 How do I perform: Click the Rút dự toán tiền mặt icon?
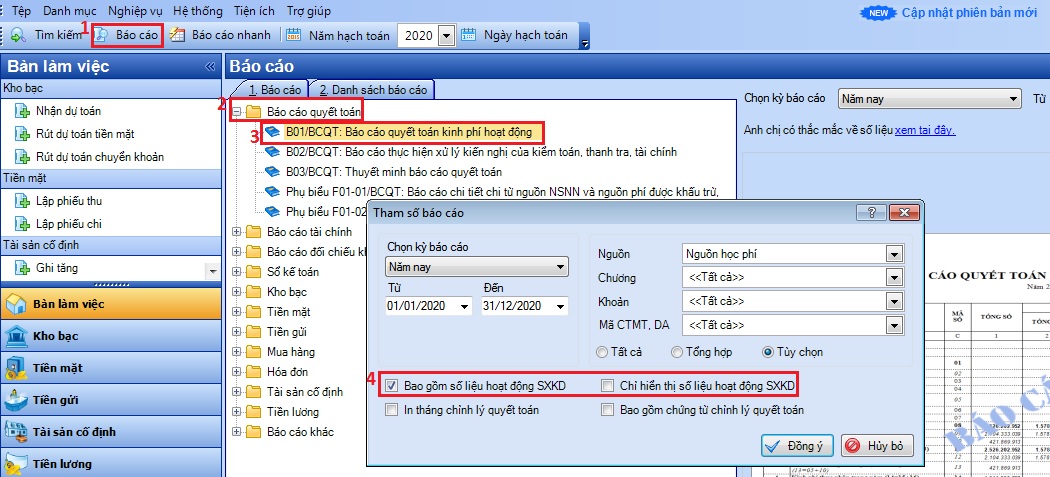click(x=23, y=134)
